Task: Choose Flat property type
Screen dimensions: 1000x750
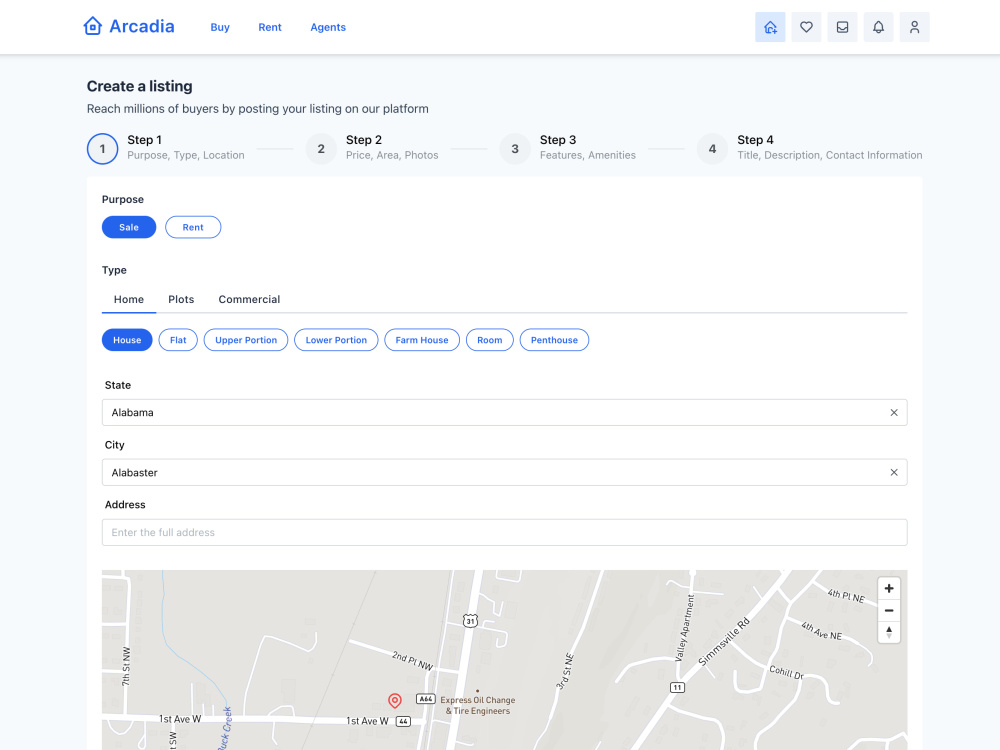Action: click(178, 340)
